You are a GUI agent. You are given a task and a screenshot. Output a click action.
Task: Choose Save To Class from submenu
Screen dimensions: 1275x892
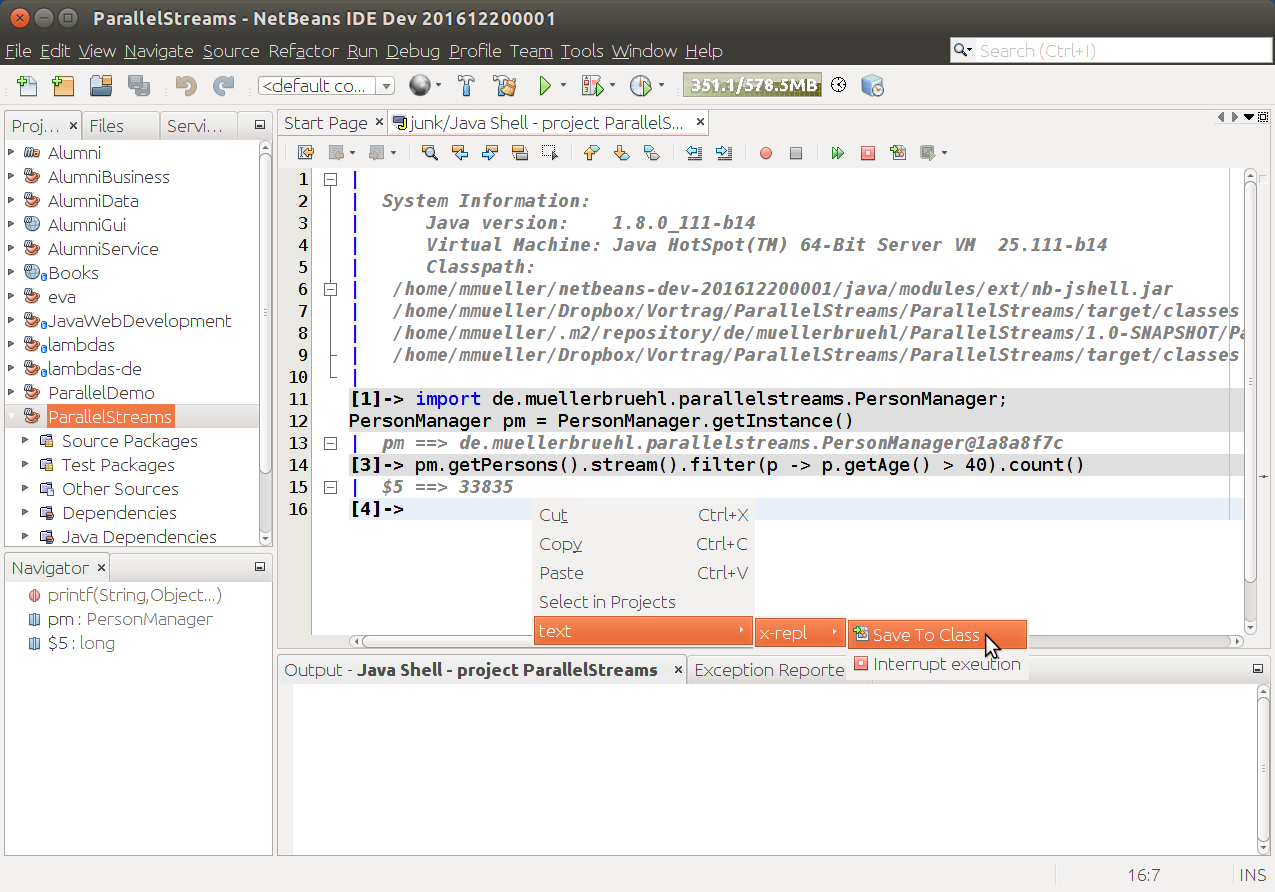pos(925,635)
